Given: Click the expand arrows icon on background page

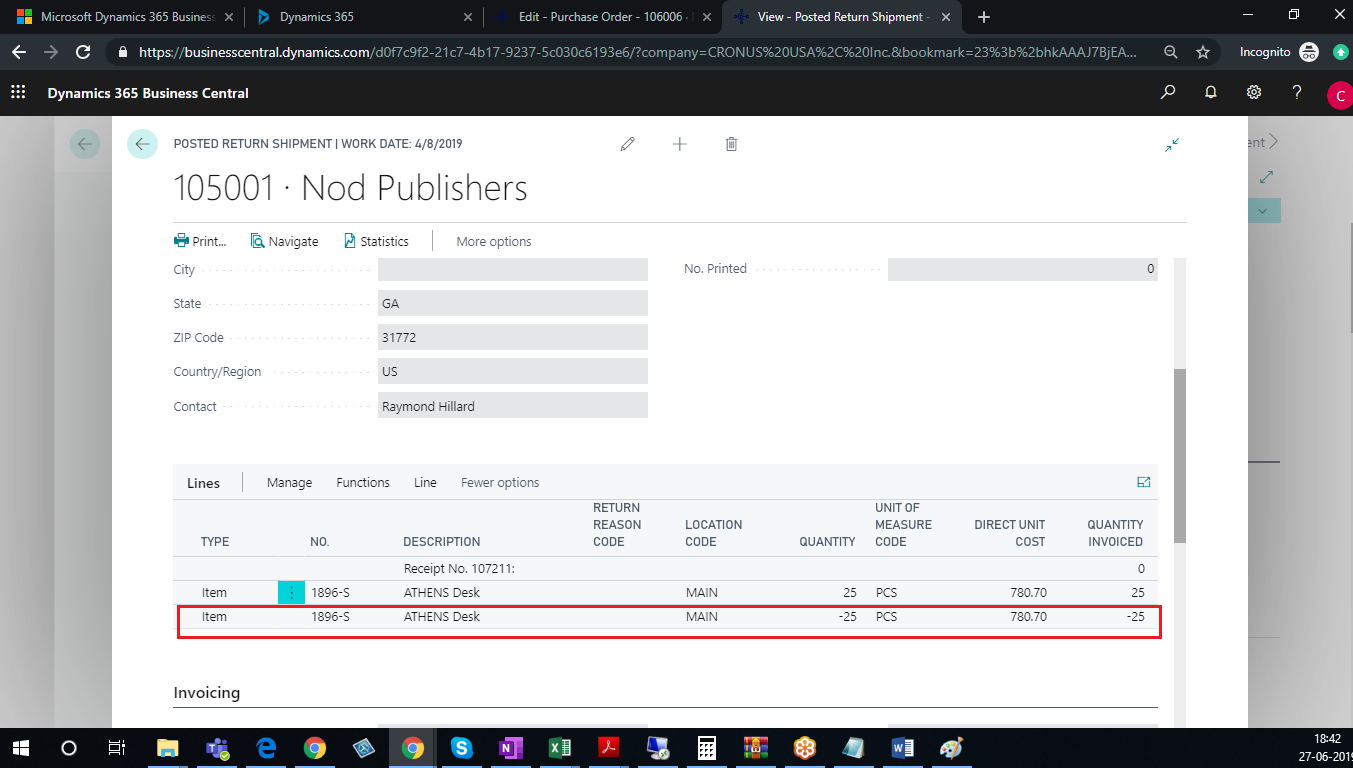Looking at the screenshot, I should pyautogui.click(x=1267, y=177).
